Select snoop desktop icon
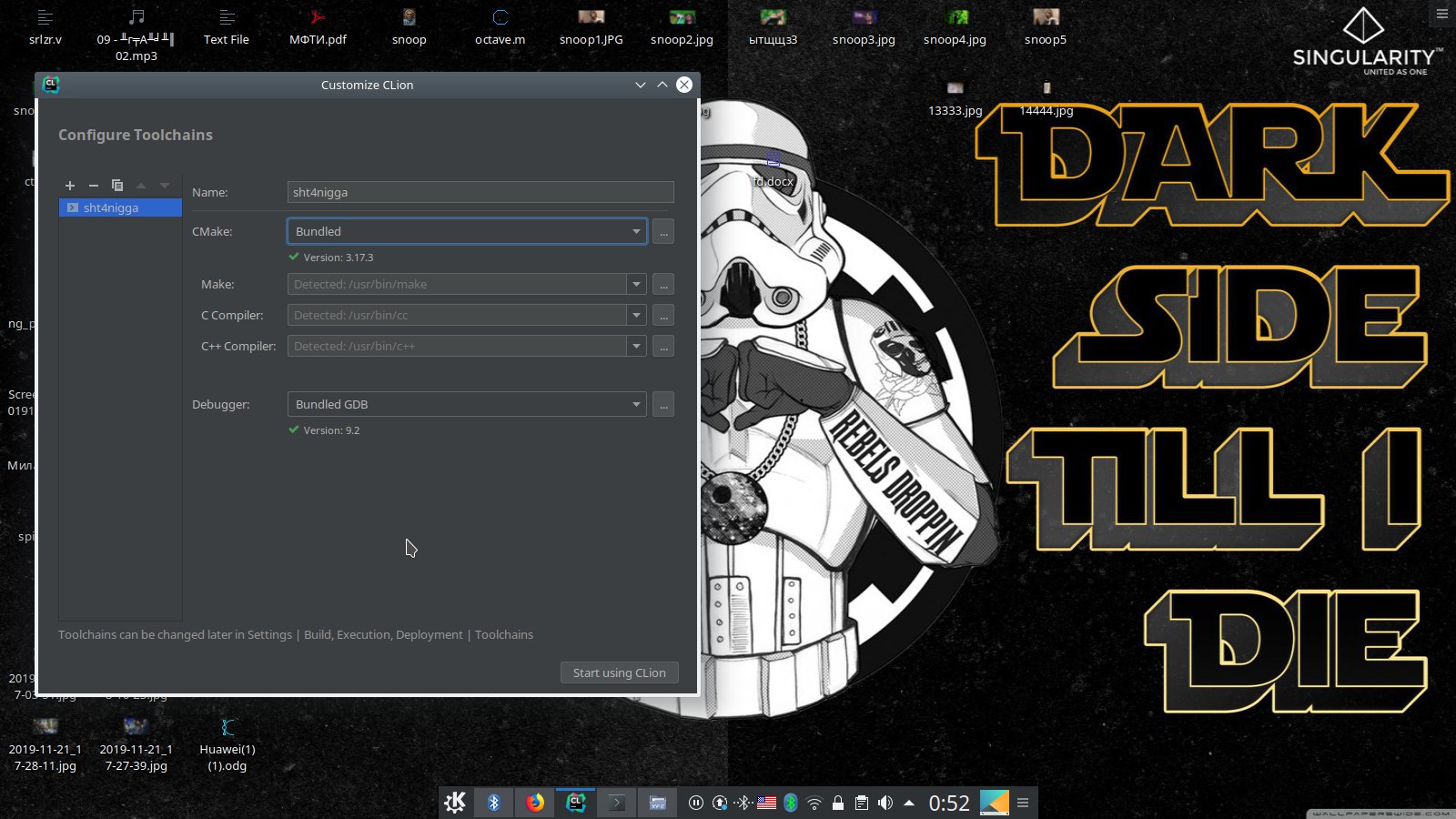Viewport: 1456px width, 819px height. tap(409, 27)
